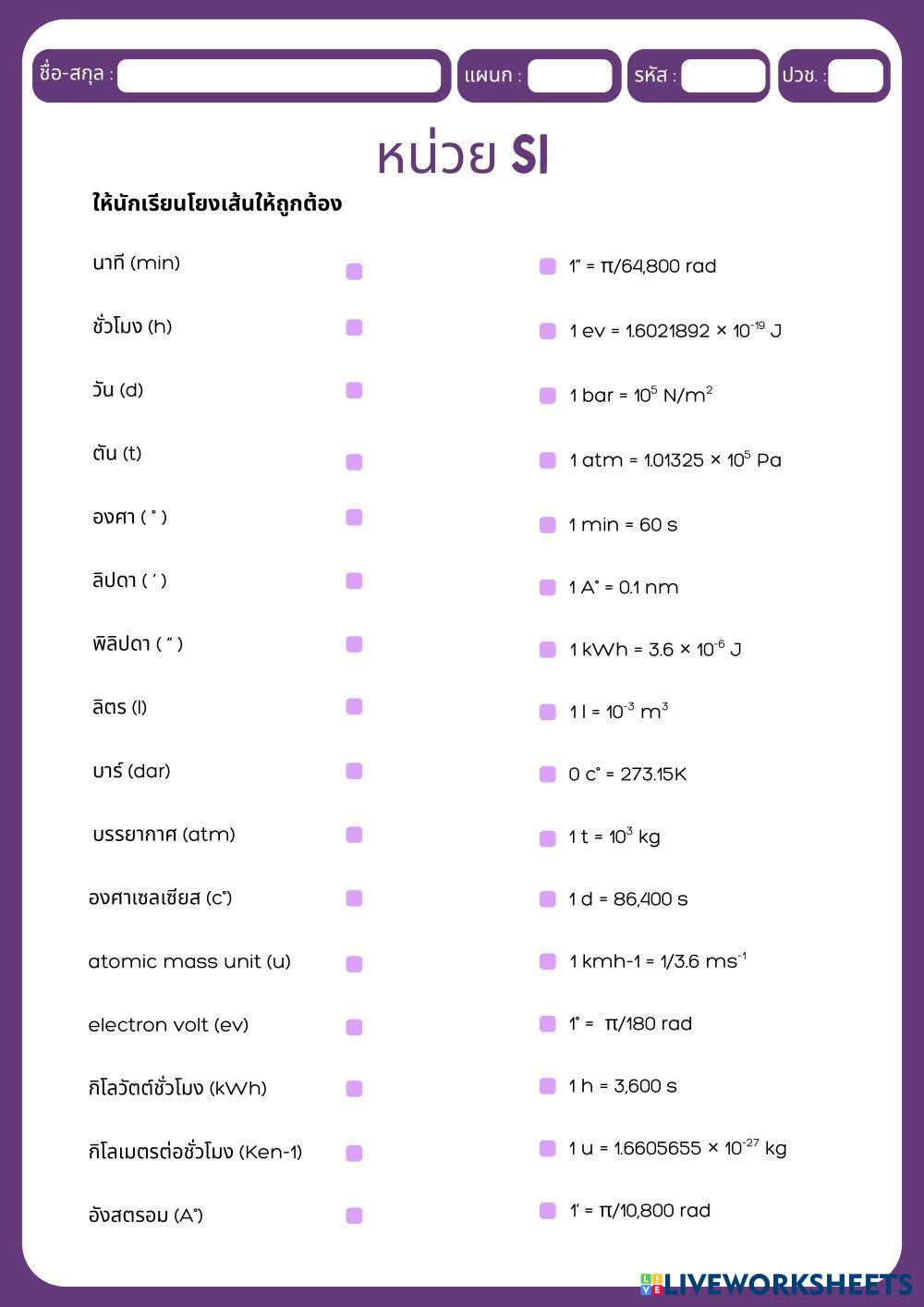Click the รหัส code input field
This screenshot has height=1307, width=924.
tap(723, 76)
